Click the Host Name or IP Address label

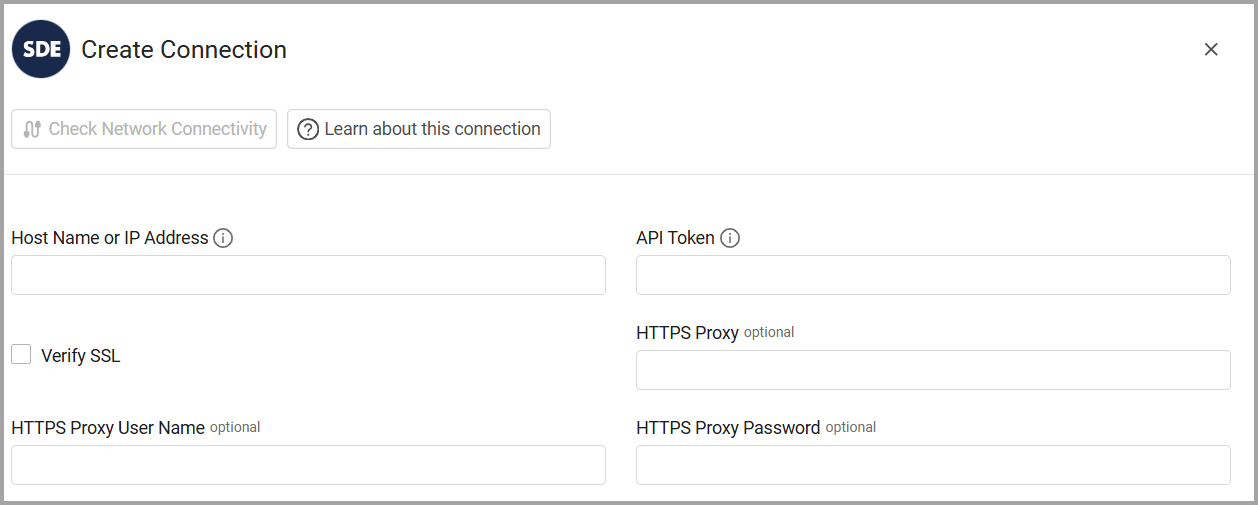(110, 238)
